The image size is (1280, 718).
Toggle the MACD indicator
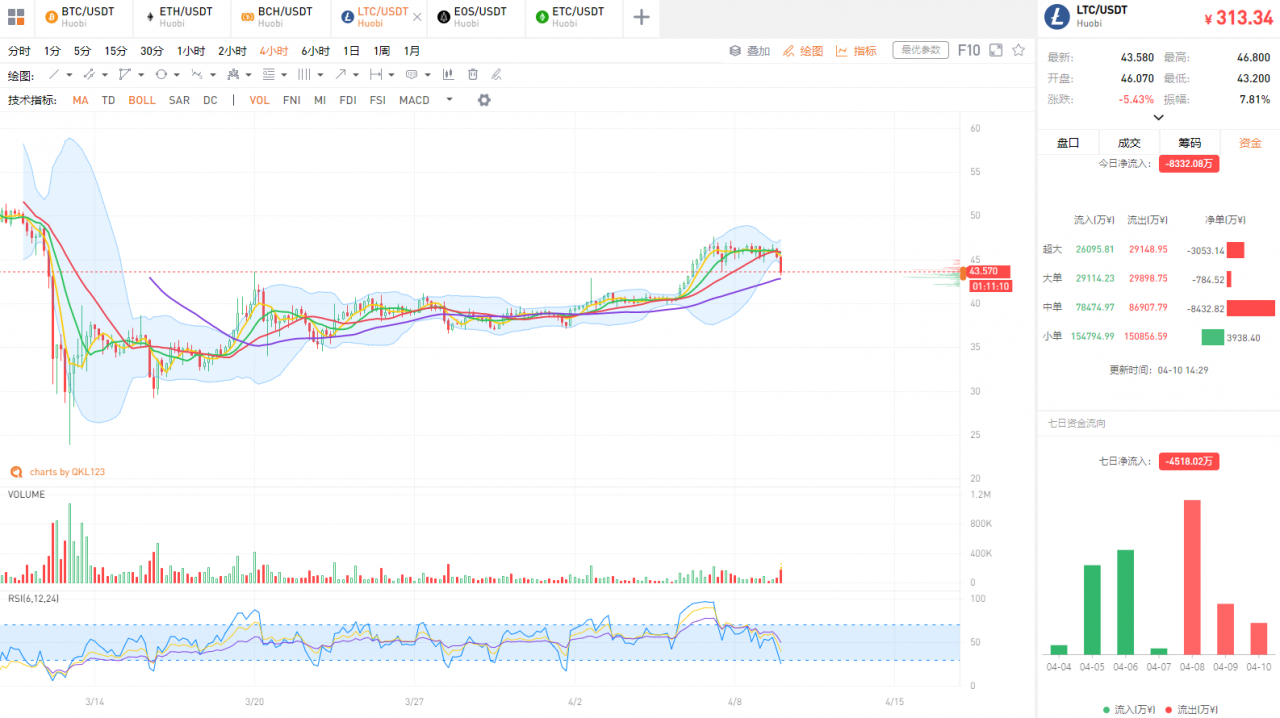pos(414,100)
